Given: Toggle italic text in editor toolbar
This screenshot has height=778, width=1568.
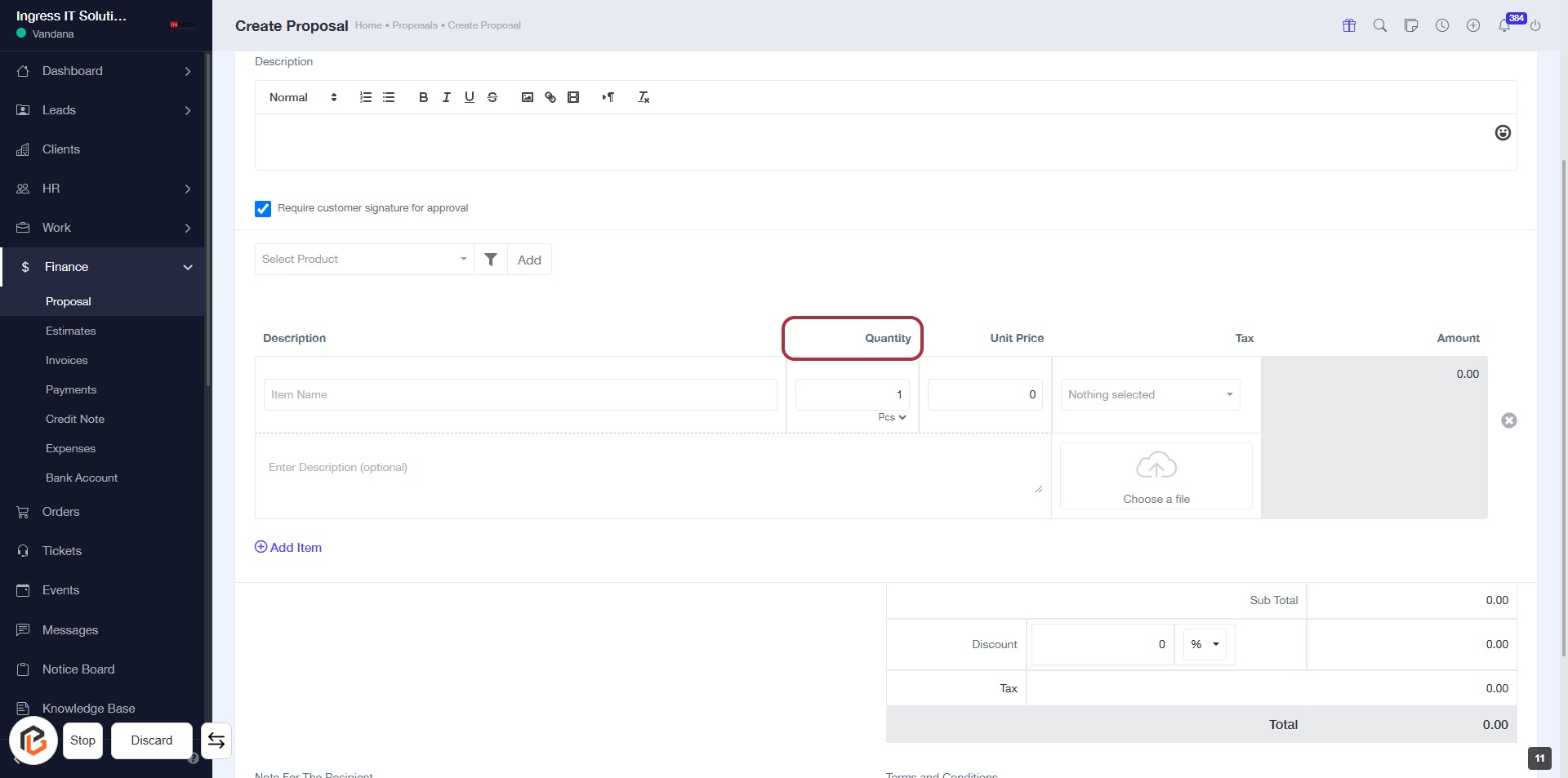Looking at the screenshot, I should [x=446, y=97].
